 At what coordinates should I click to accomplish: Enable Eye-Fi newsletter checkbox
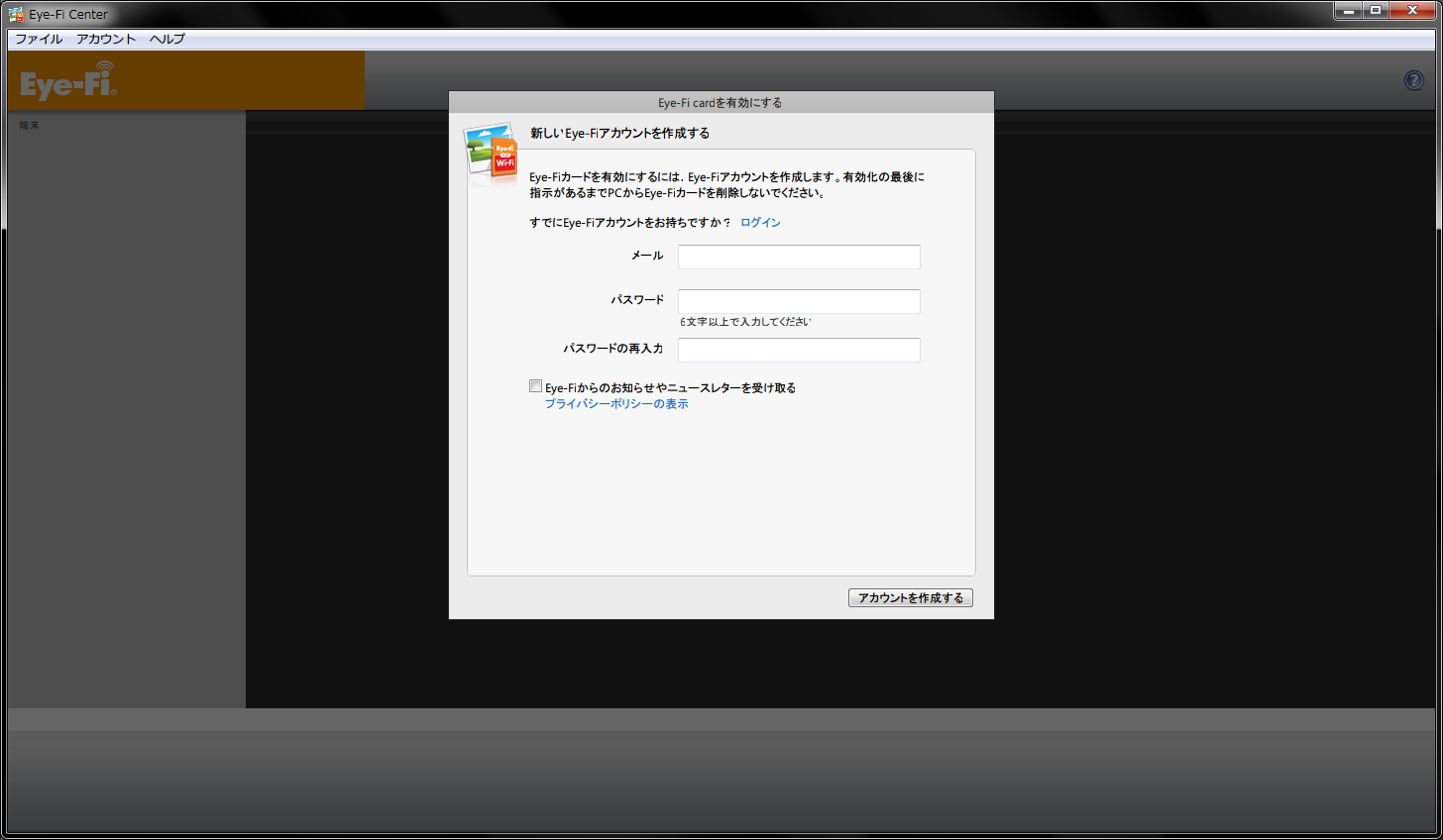(x=536, y=386)
